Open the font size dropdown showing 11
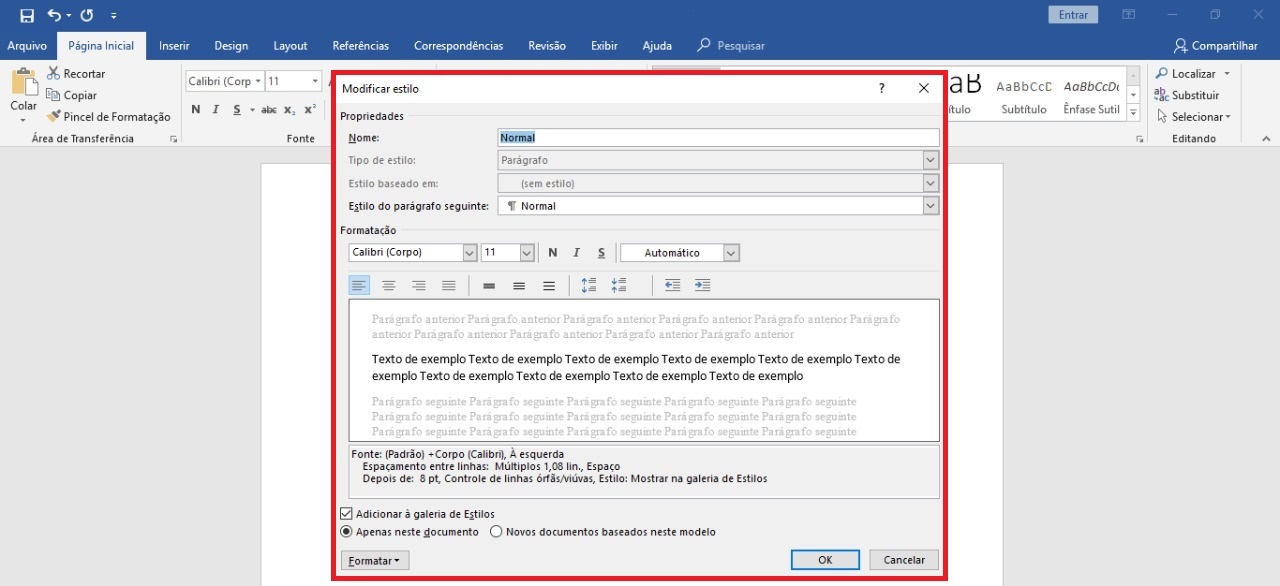This screenshot has width=1280, height=586. [x=525, y=252]
